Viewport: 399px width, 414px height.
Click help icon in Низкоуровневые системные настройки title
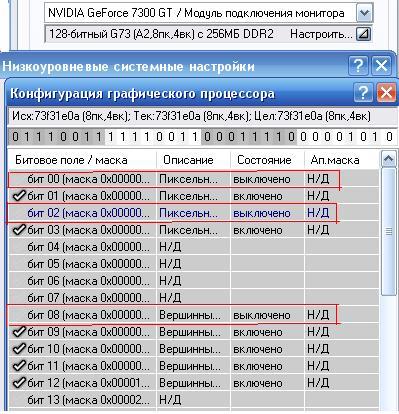[x=358, y=66]
